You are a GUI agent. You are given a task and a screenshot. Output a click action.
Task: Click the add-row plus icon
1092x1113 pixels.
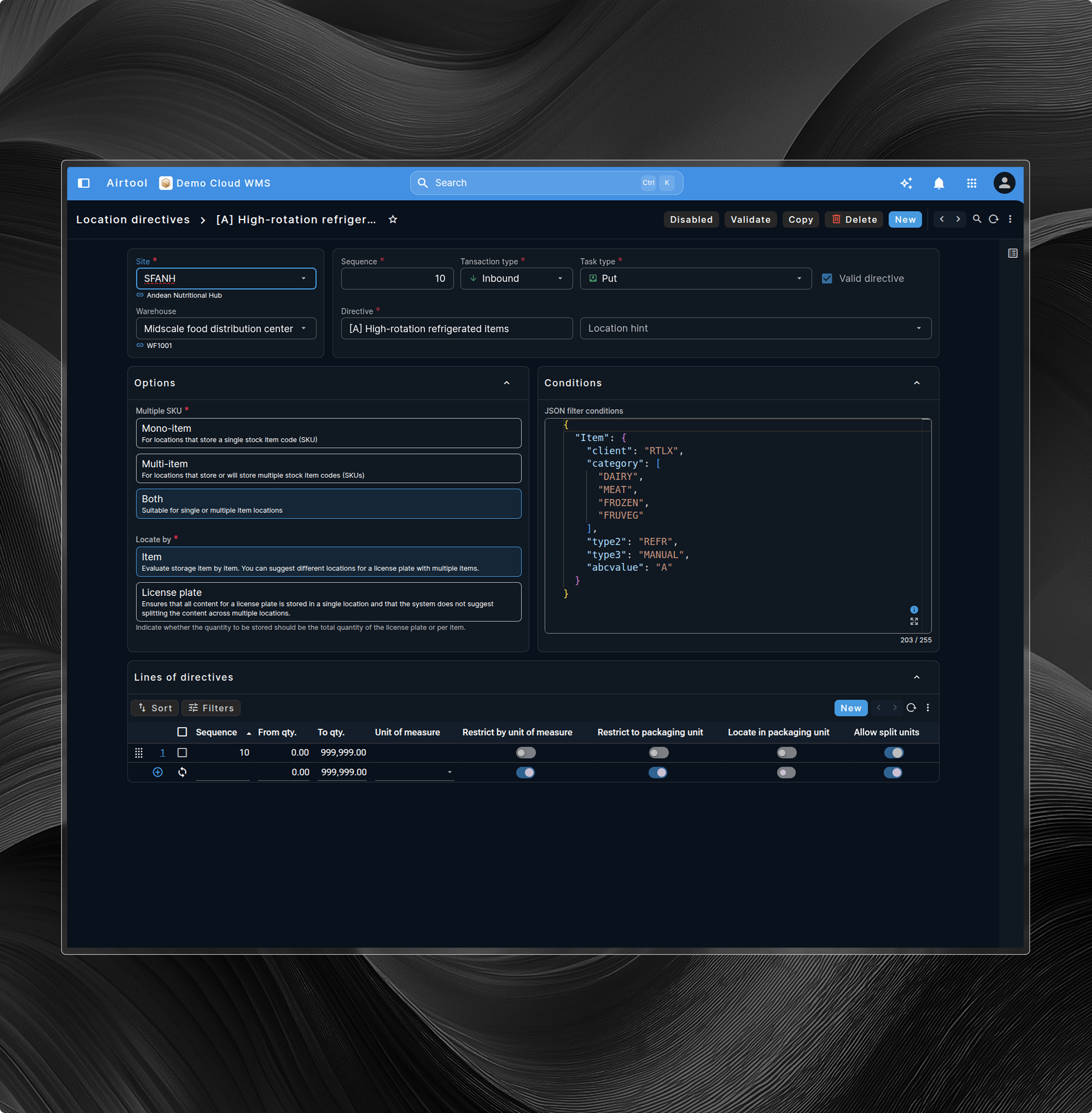(158, 772)
